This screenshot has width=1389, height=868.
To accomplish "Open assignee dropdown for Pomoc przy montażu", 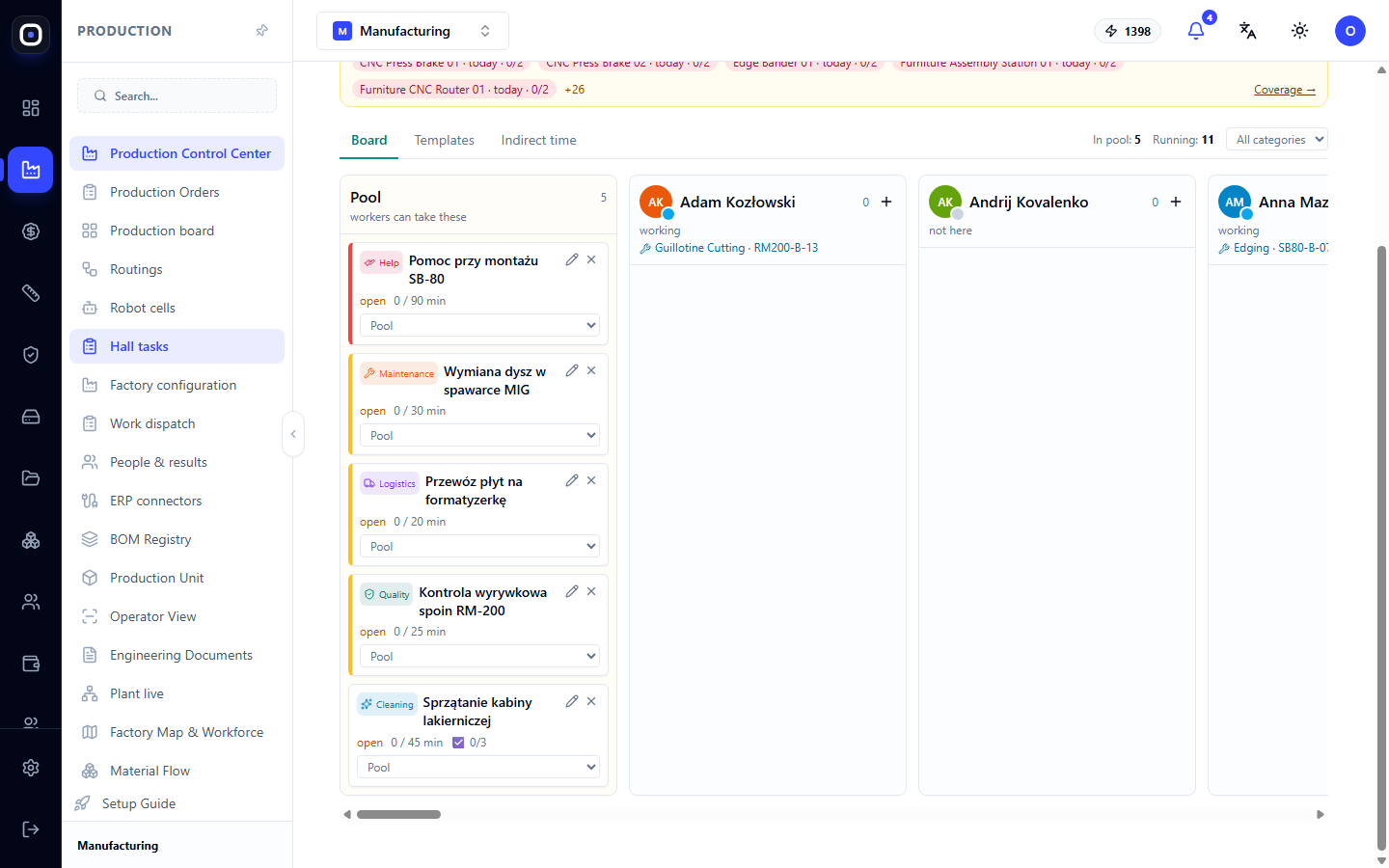I will point(480,326).
